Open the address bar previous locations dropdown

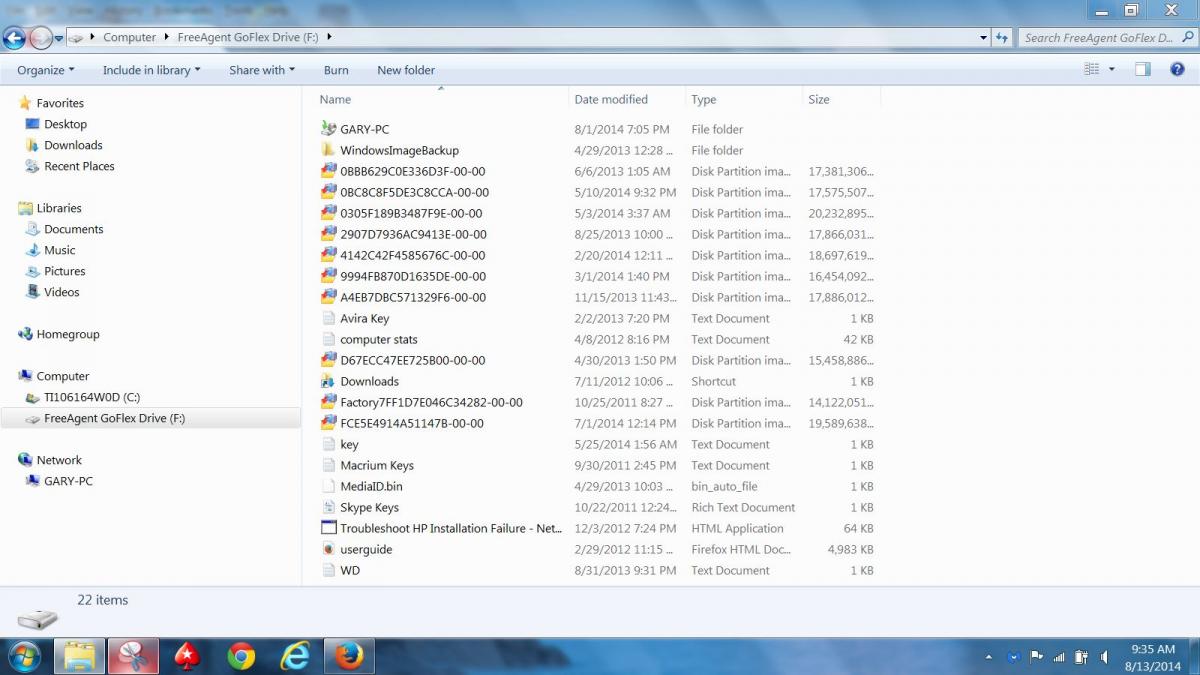click(x=983, y=38)
